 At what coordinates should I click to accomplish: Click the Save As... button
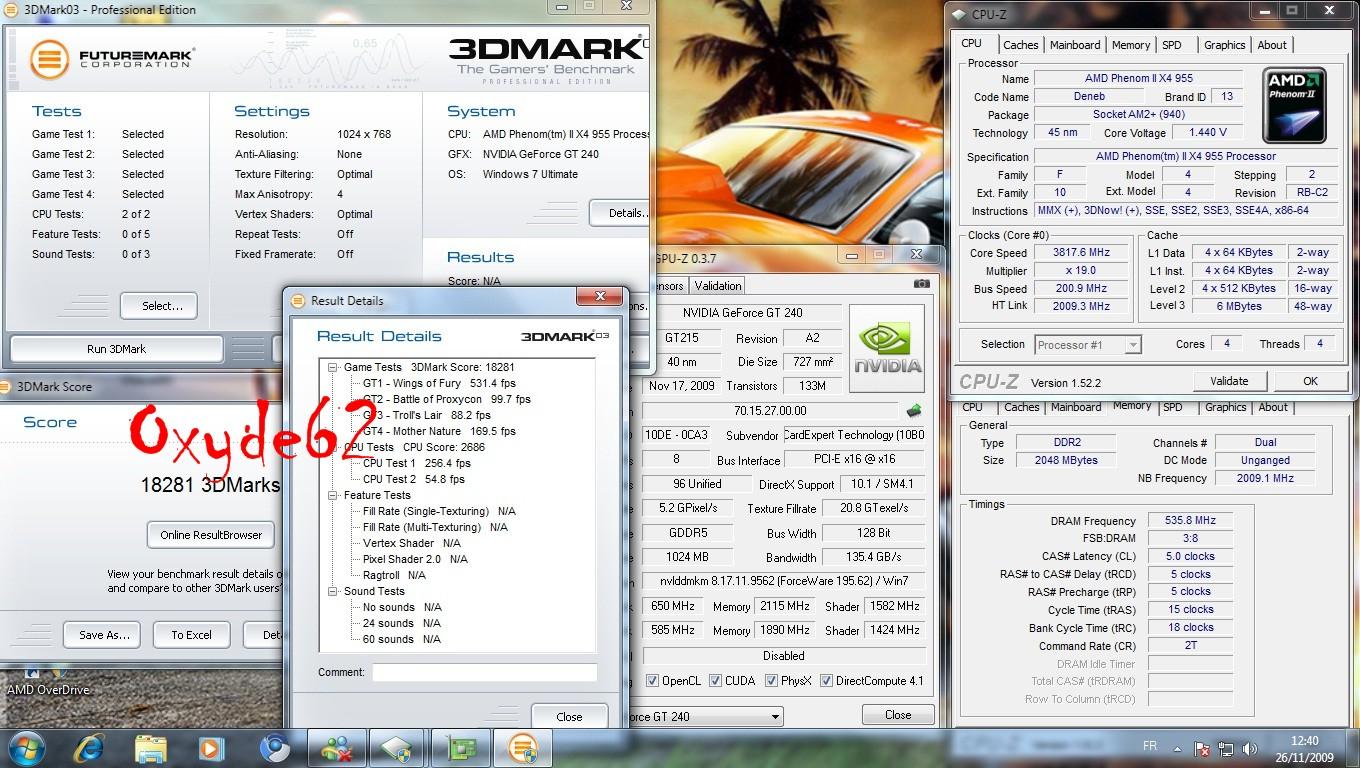[104, 635]
